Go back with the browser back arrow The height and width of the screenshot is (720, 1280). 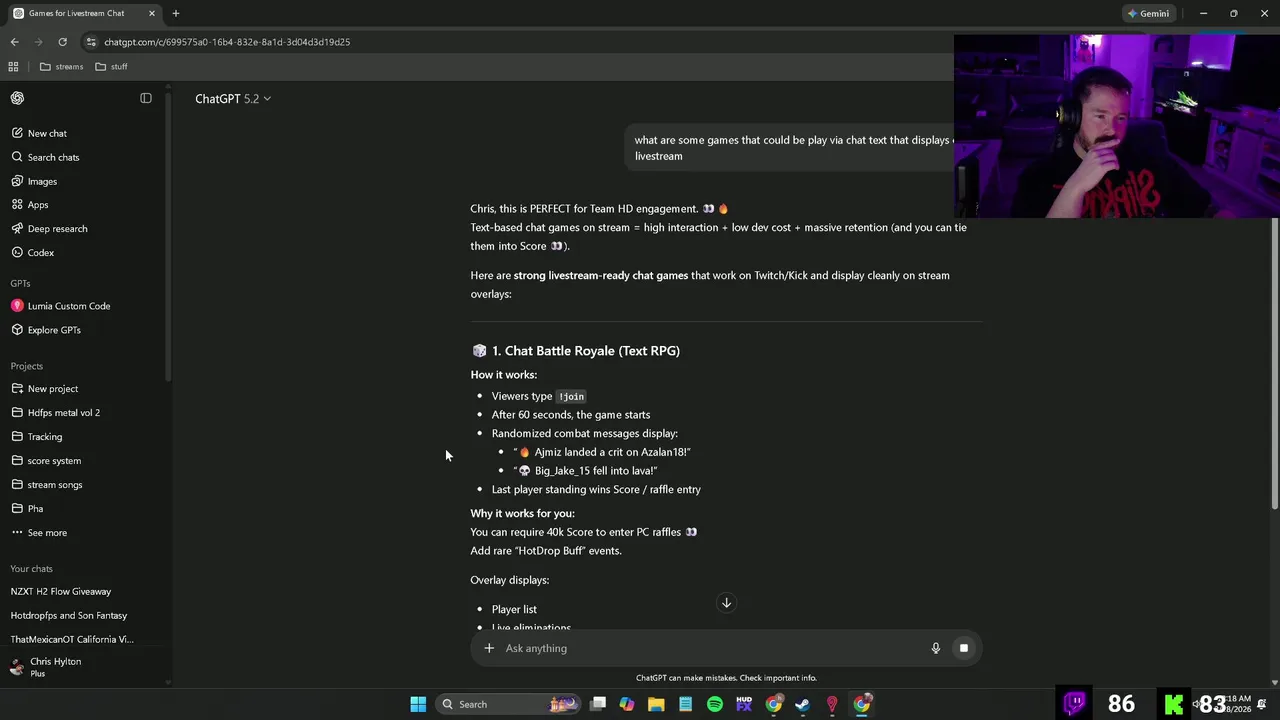[14, 42]
